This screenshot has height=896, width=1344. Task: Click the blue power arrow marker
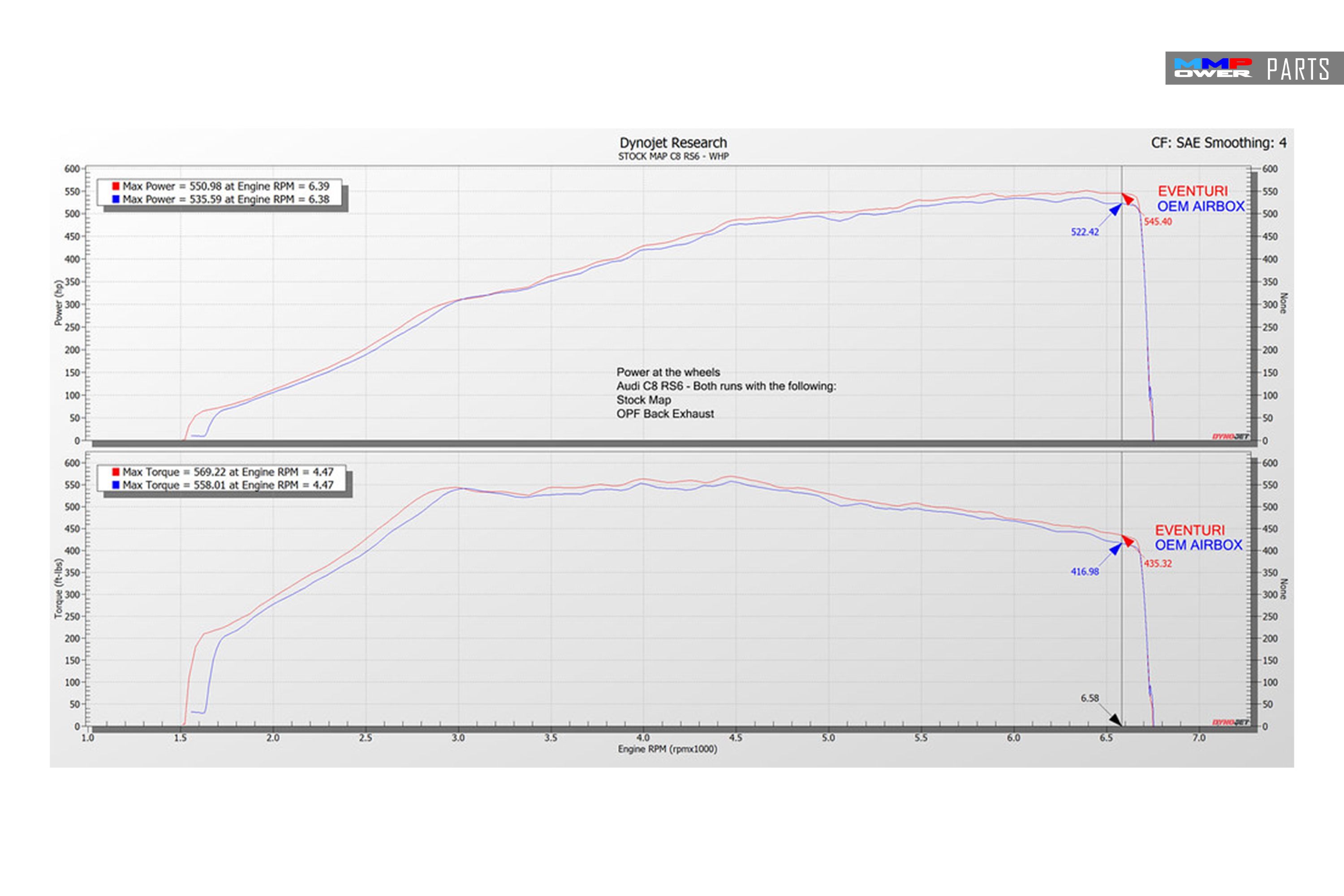(x=1115, y=210)
